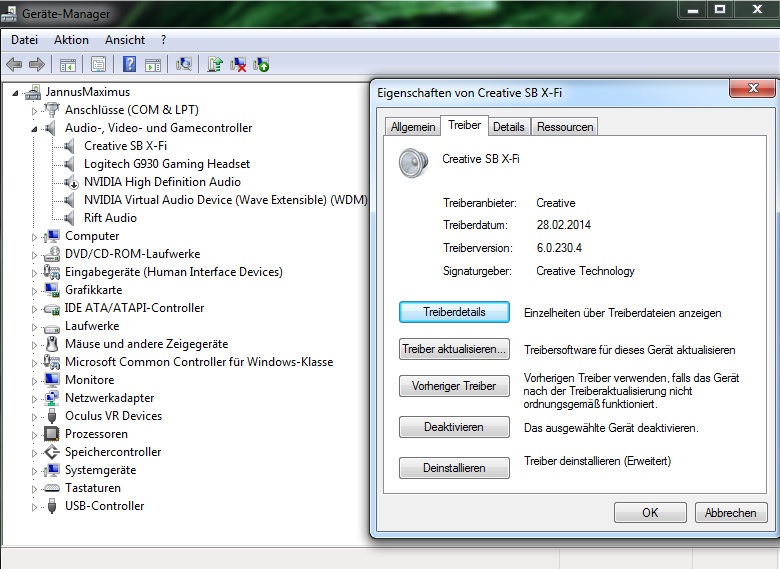
Task: Confirm the dialog with OK
Action: pos(650,512)
